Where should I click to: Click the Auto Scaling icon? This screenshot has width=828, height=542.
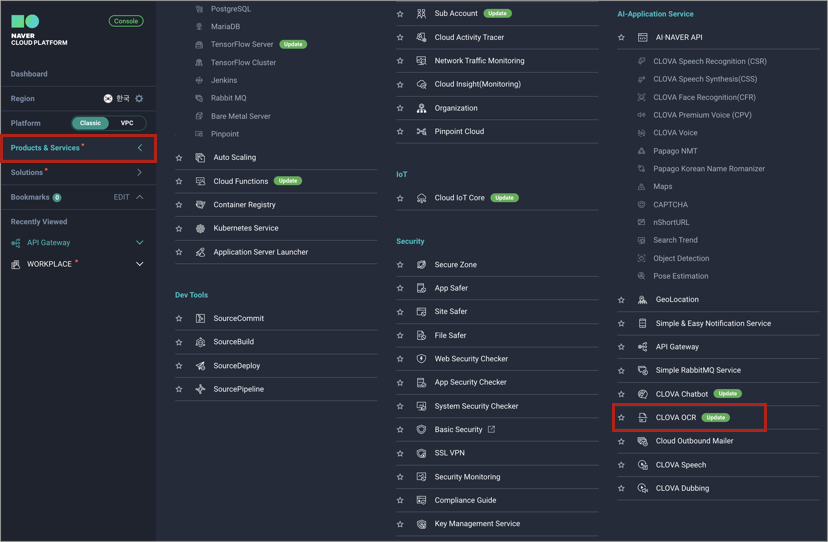[x=200, y=157]
